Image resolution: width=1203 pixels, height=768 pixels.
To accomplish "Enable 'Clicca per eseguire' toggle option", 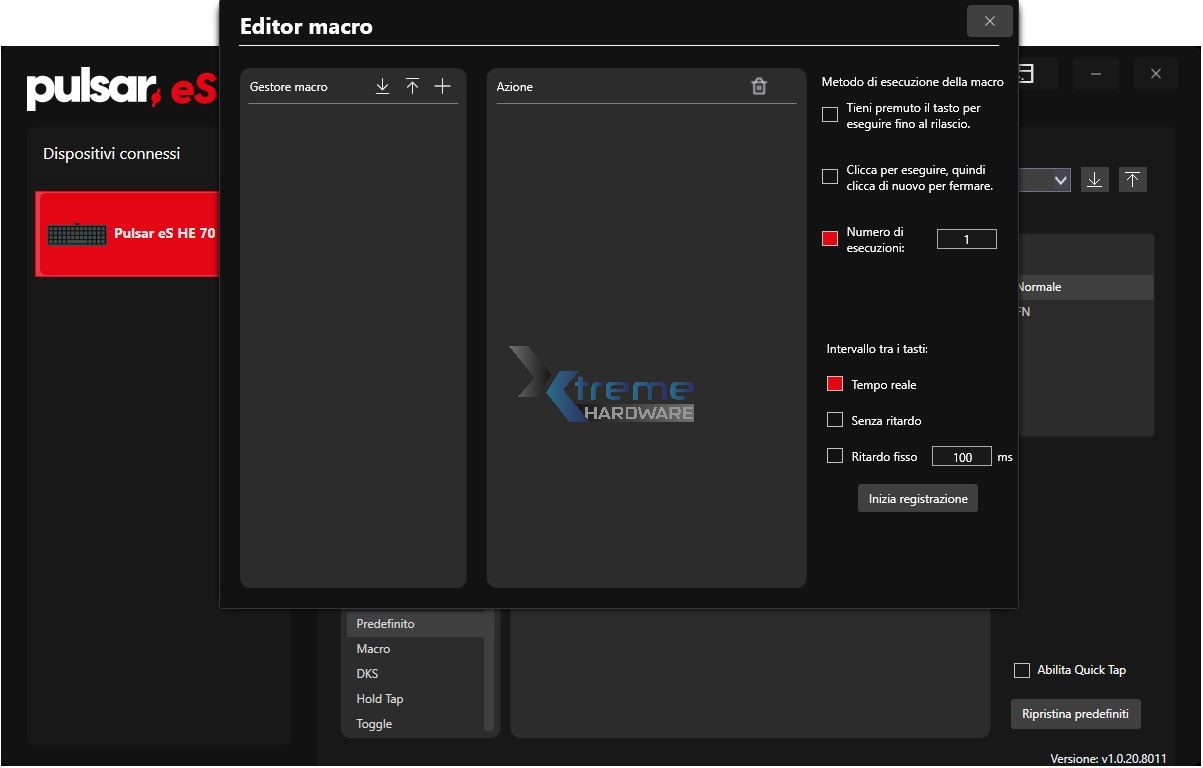I will (830, 177).
